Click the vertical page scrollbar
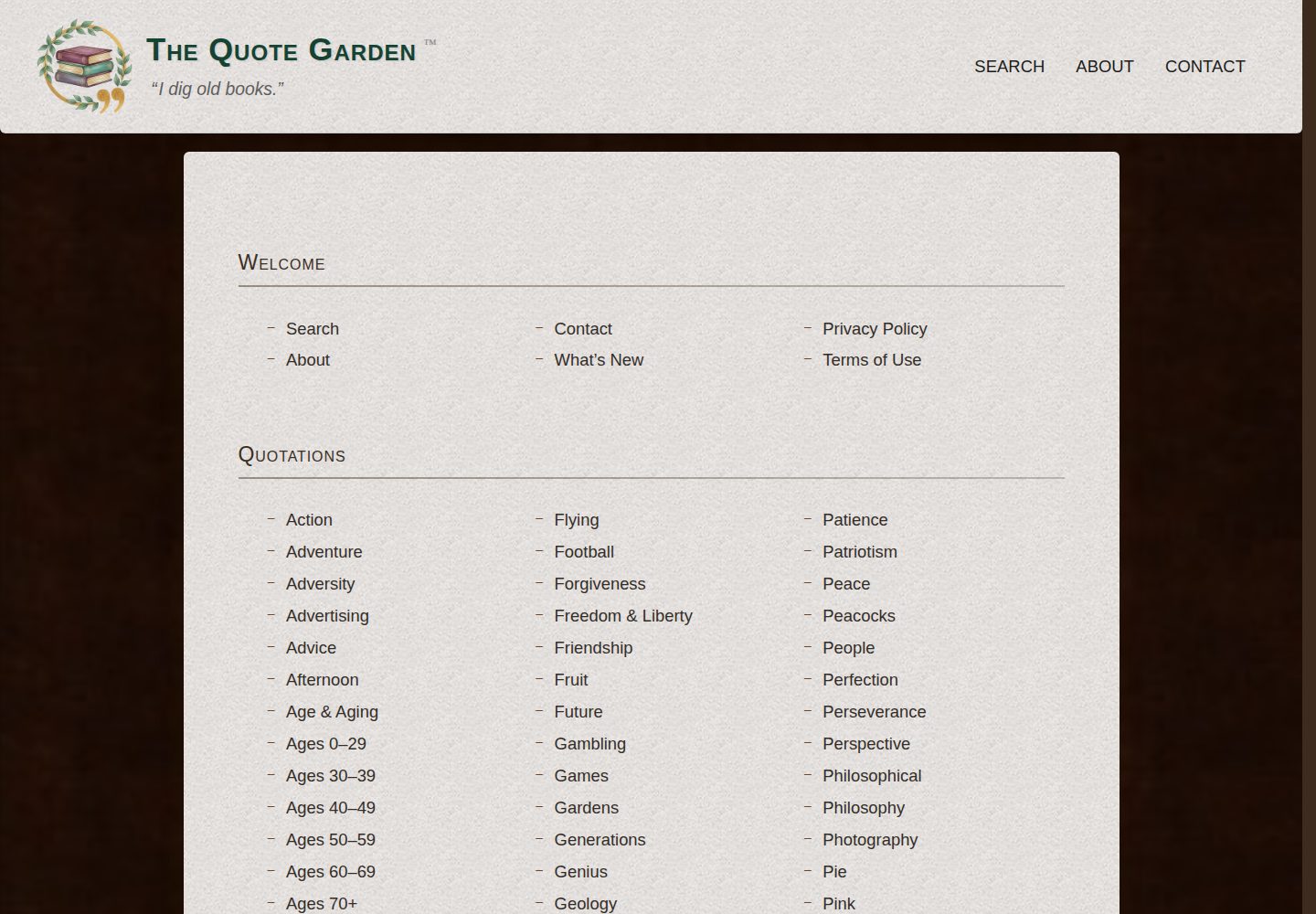 click(x=1309, y=457)
